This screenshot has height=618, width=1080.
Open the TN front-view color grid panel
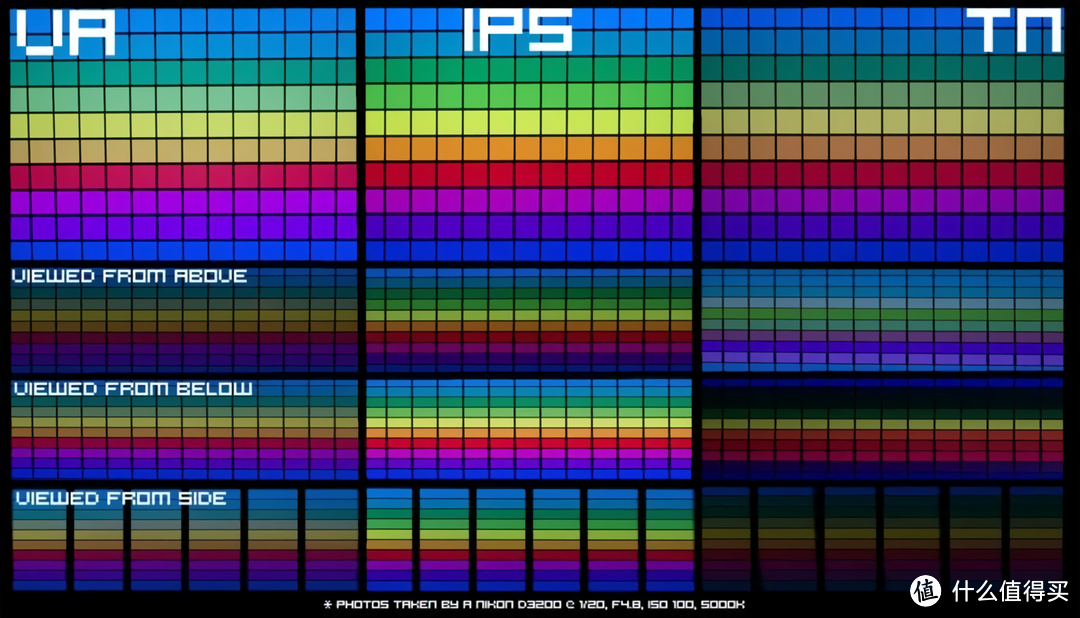coord(882,134)
